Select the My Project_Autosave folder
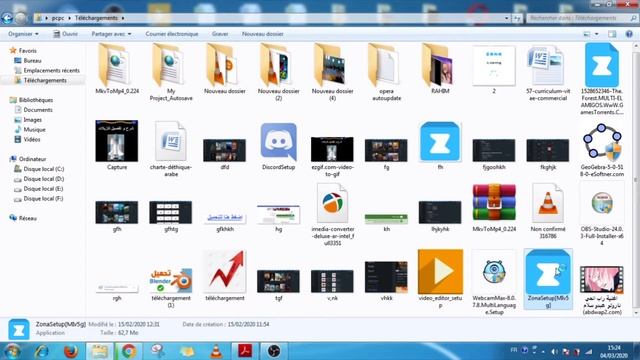 pyautogui.click(x=171, y=65)
